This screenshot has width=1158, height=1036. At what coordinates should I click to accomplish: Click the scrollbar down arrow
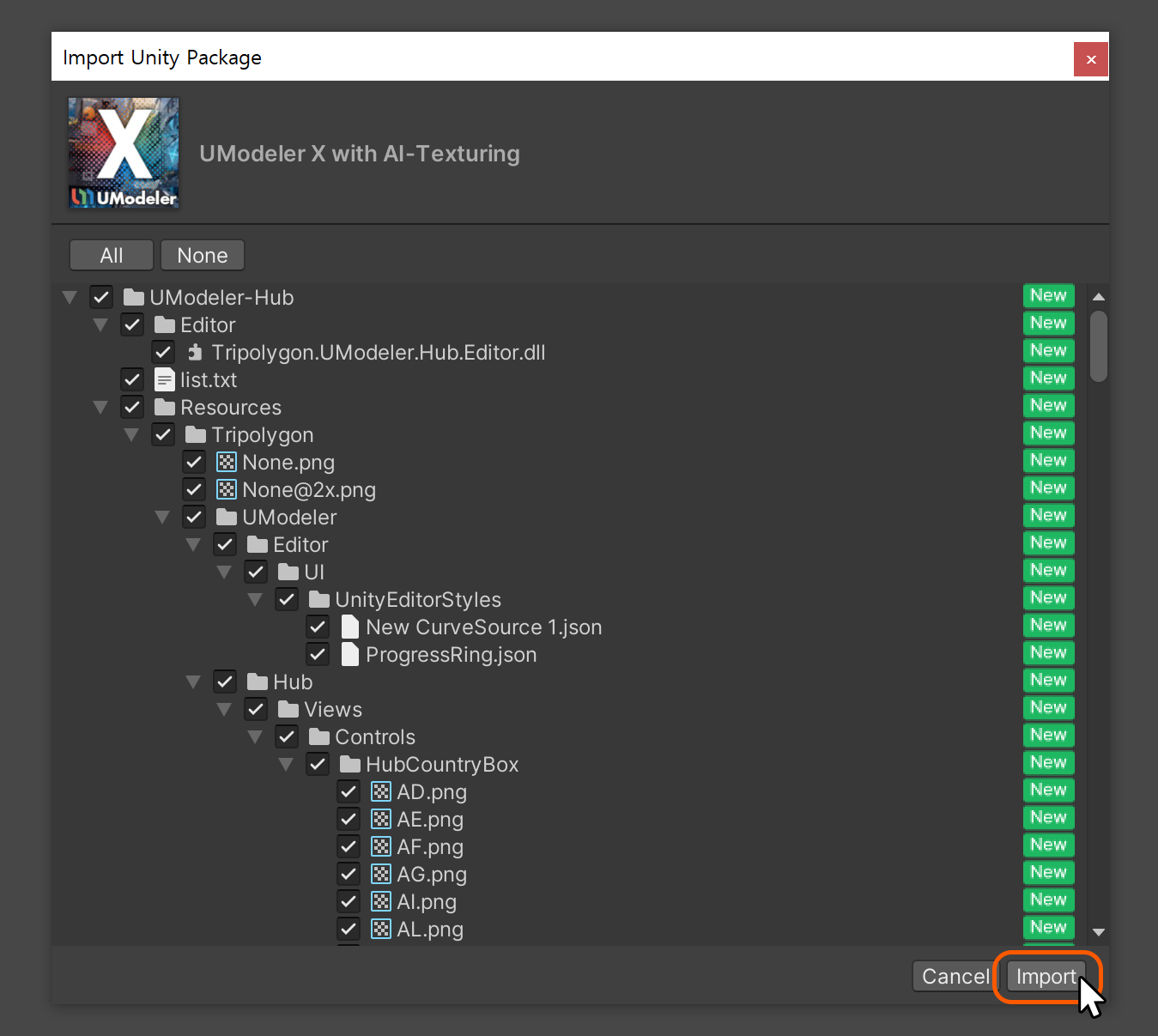tap(1099, 932)
